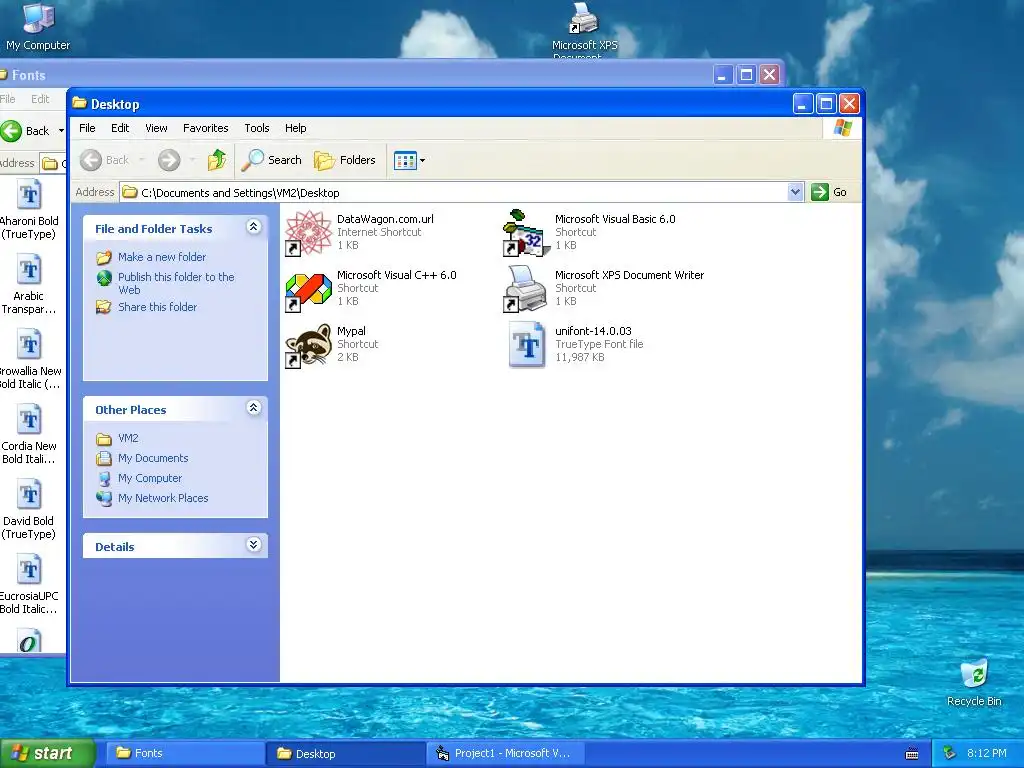Select Arabic Transparent font in Fonts window
The image size is (1024, 768).
pos(29,285)
